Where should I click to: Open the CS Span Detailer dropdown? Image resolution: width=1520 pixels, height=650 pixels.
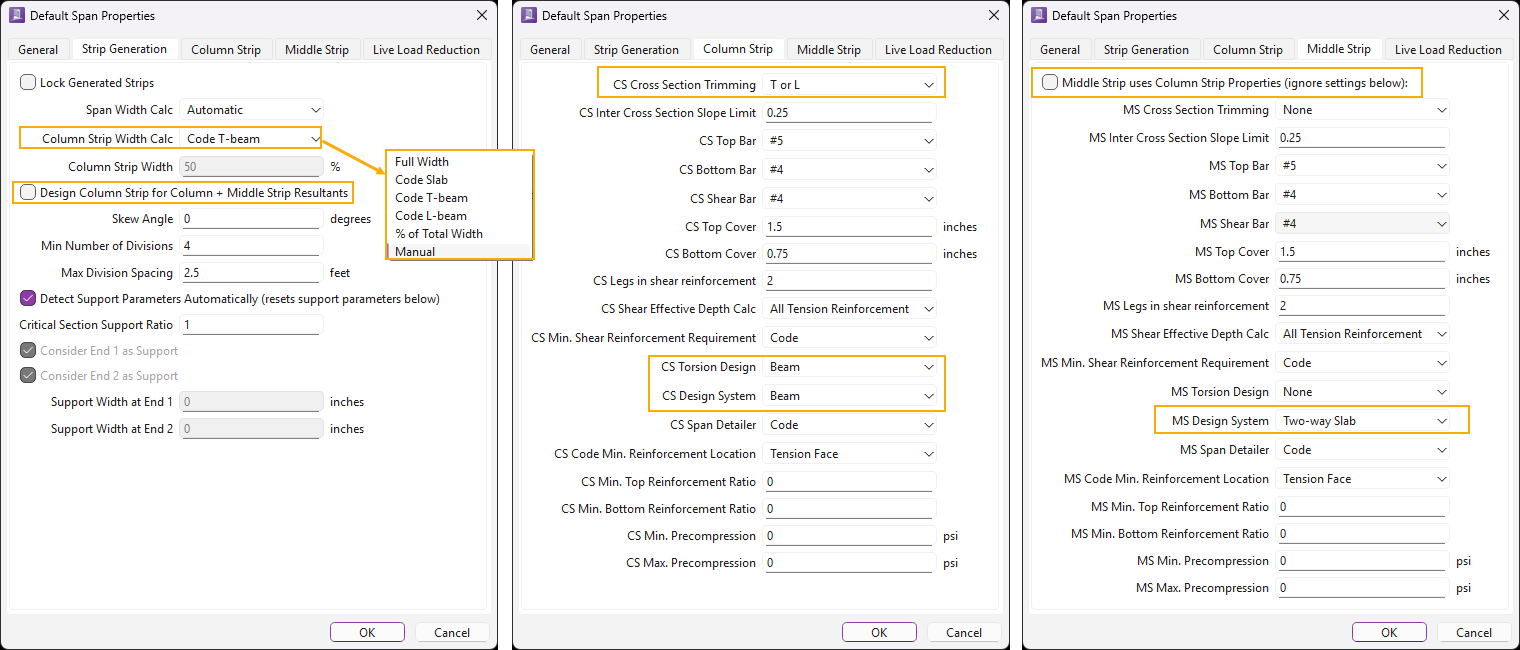849,425
